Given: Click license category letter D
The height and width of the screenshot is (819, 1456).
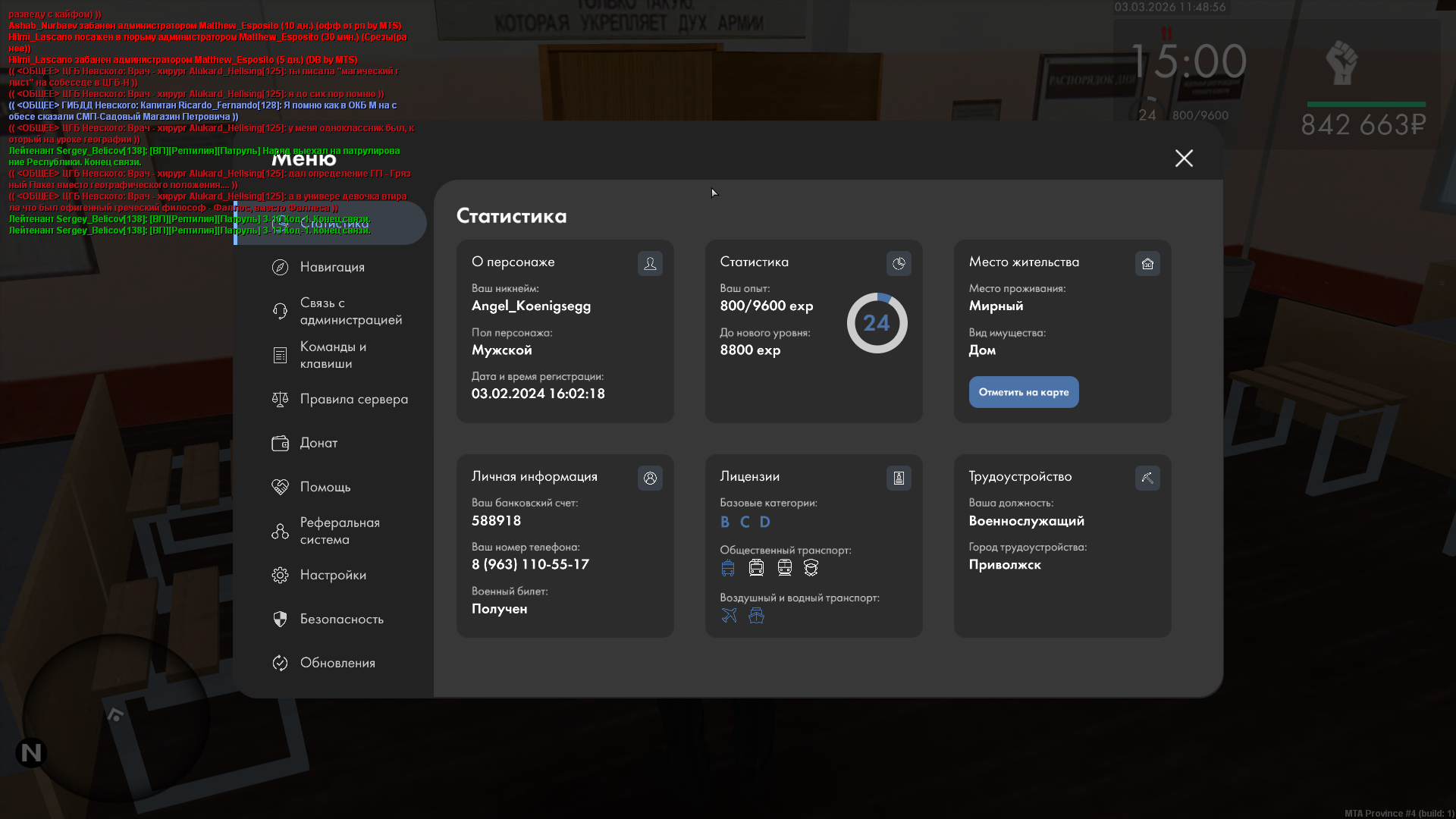Looking at the screenshot, I should [x=764, y=522].
